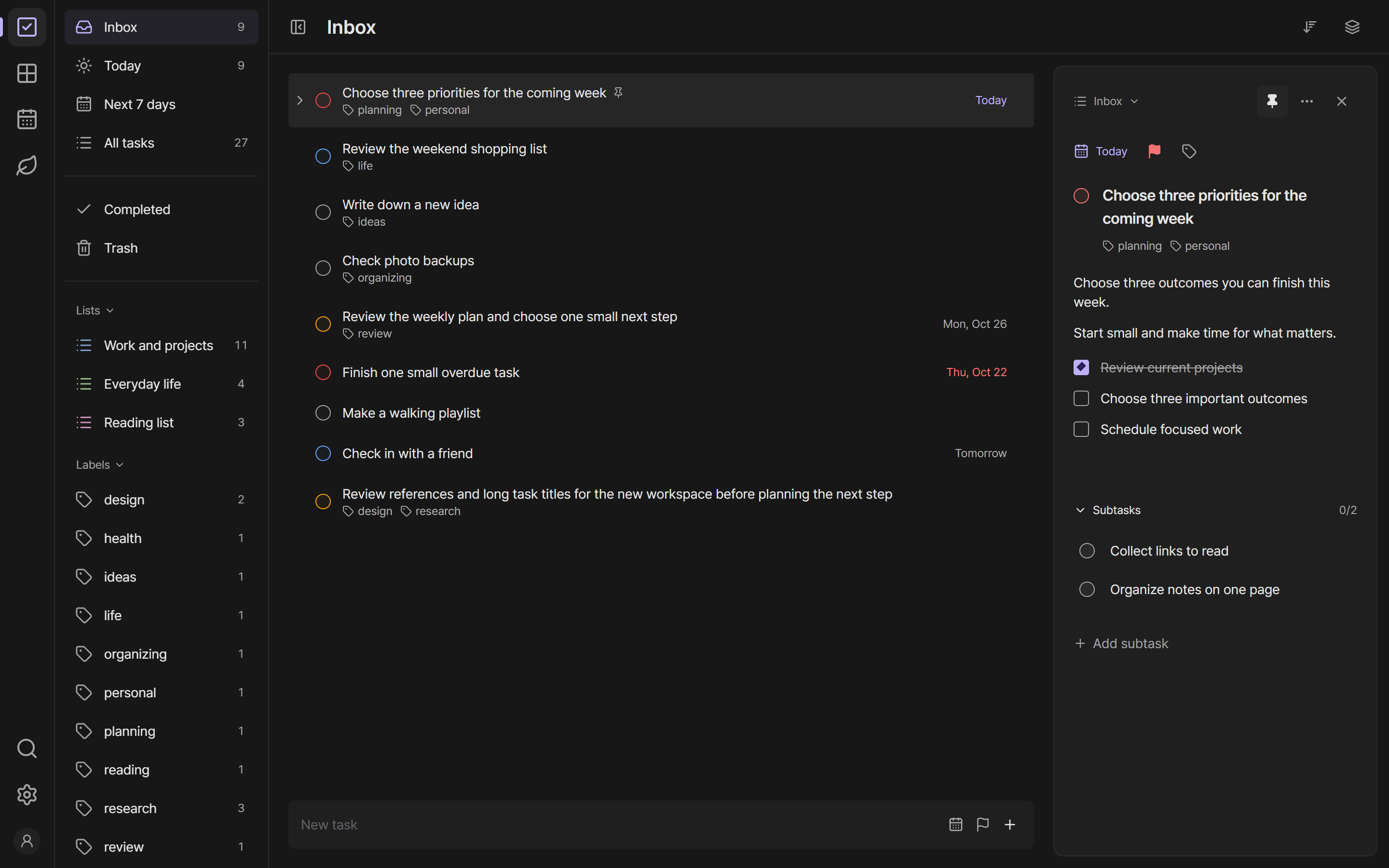Click the red priority flag in the detail panel

(1154, 151)
